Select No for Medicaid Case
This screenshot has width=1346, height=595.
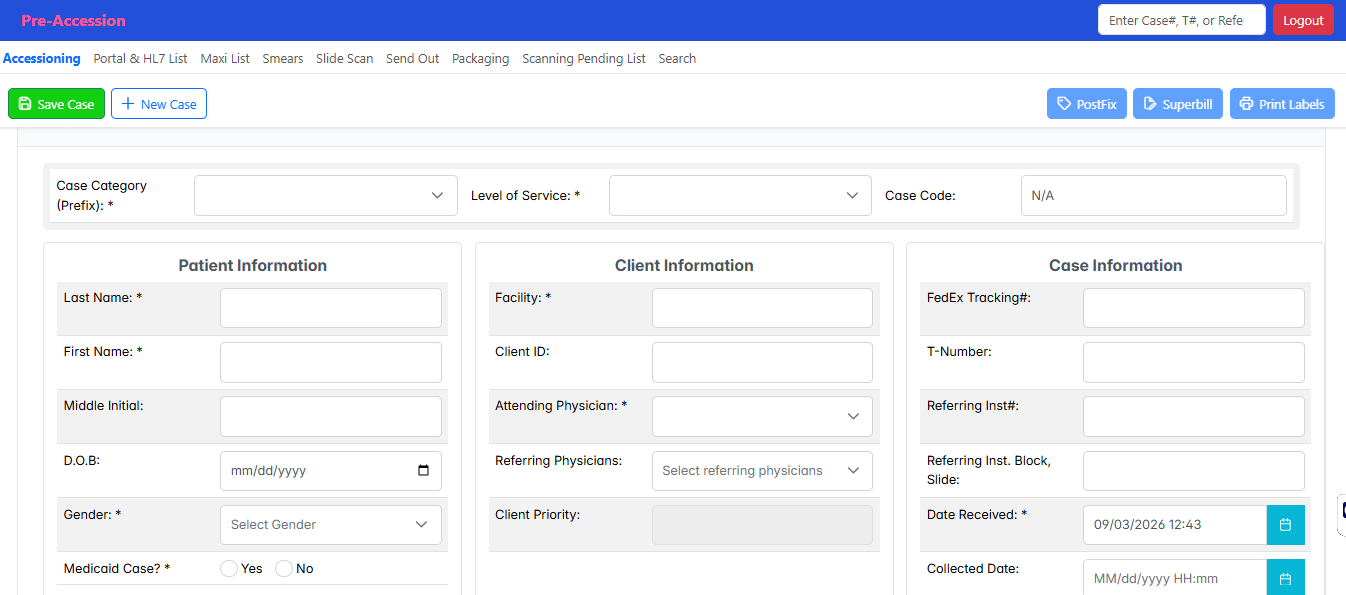[x=284, y=568]
